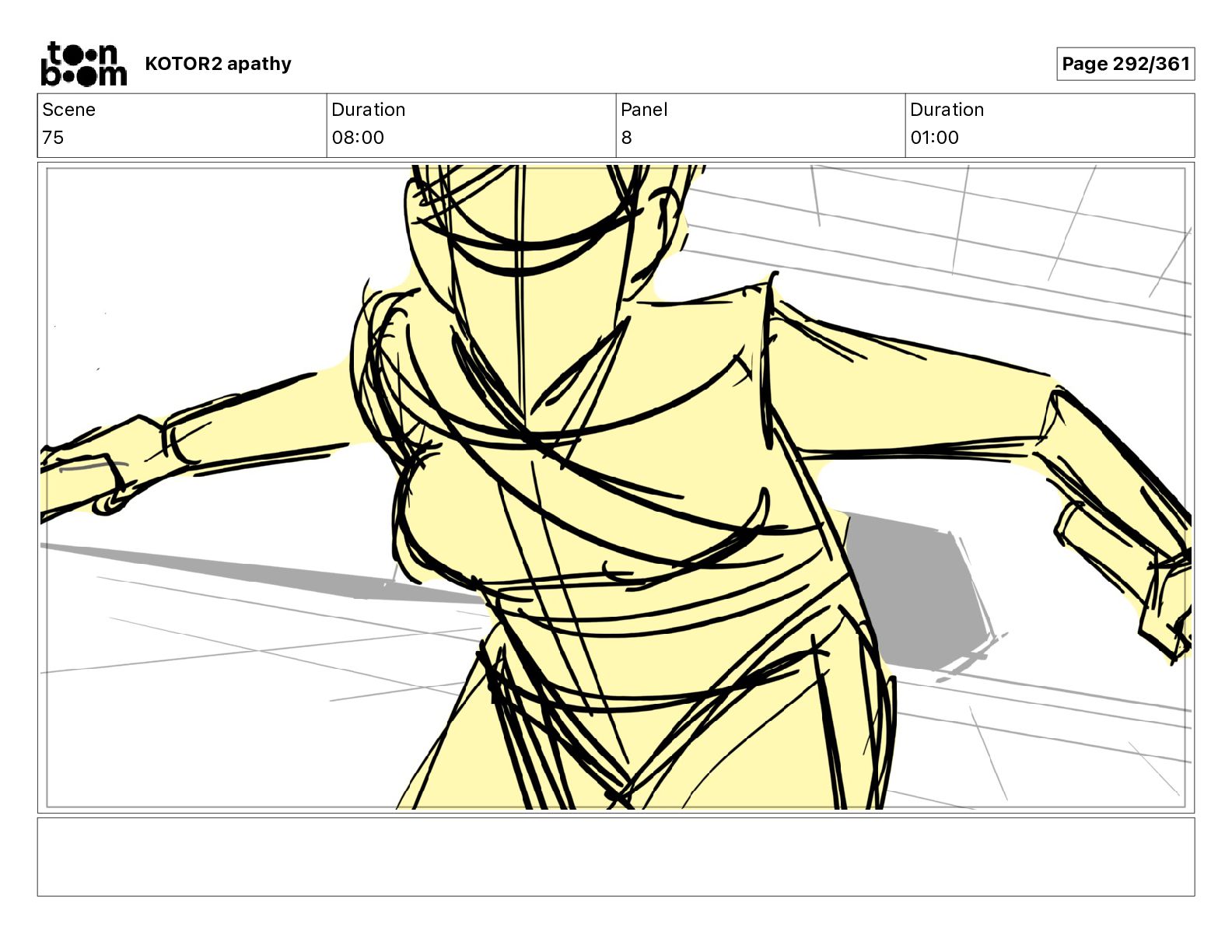The width and height of the screenshot is (1232, 952).
Task: Click the panel number '8'
Action: (626, 138)
